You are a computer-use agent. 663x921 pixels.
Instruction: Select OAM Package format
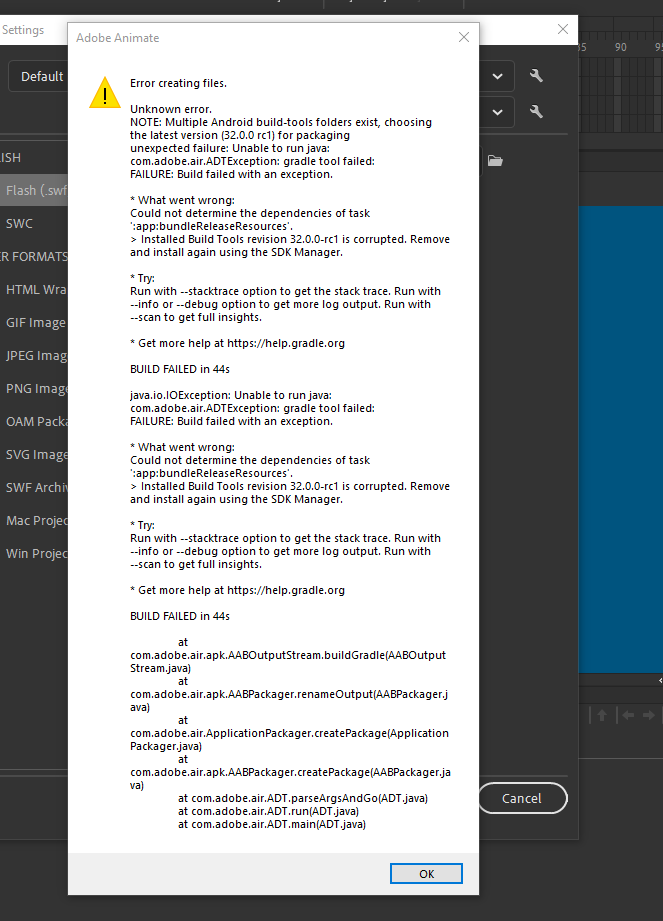34,421
